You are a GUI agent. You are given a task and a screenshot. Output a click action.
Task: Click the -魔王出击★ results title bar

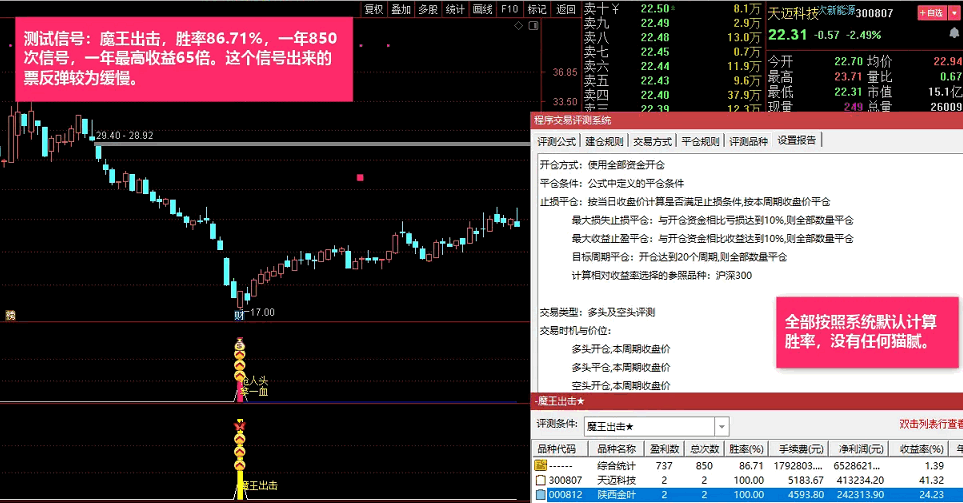click(x=747, y=401)
